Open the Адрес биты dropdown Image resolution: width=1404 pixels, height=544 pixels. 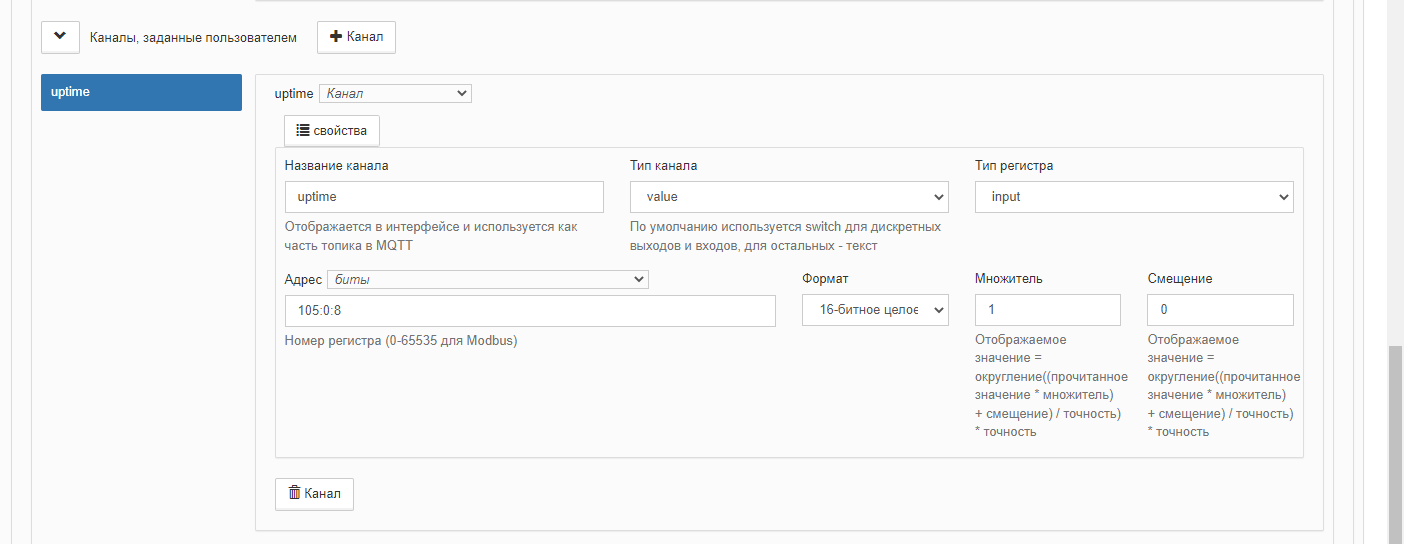tap(488, 280)
